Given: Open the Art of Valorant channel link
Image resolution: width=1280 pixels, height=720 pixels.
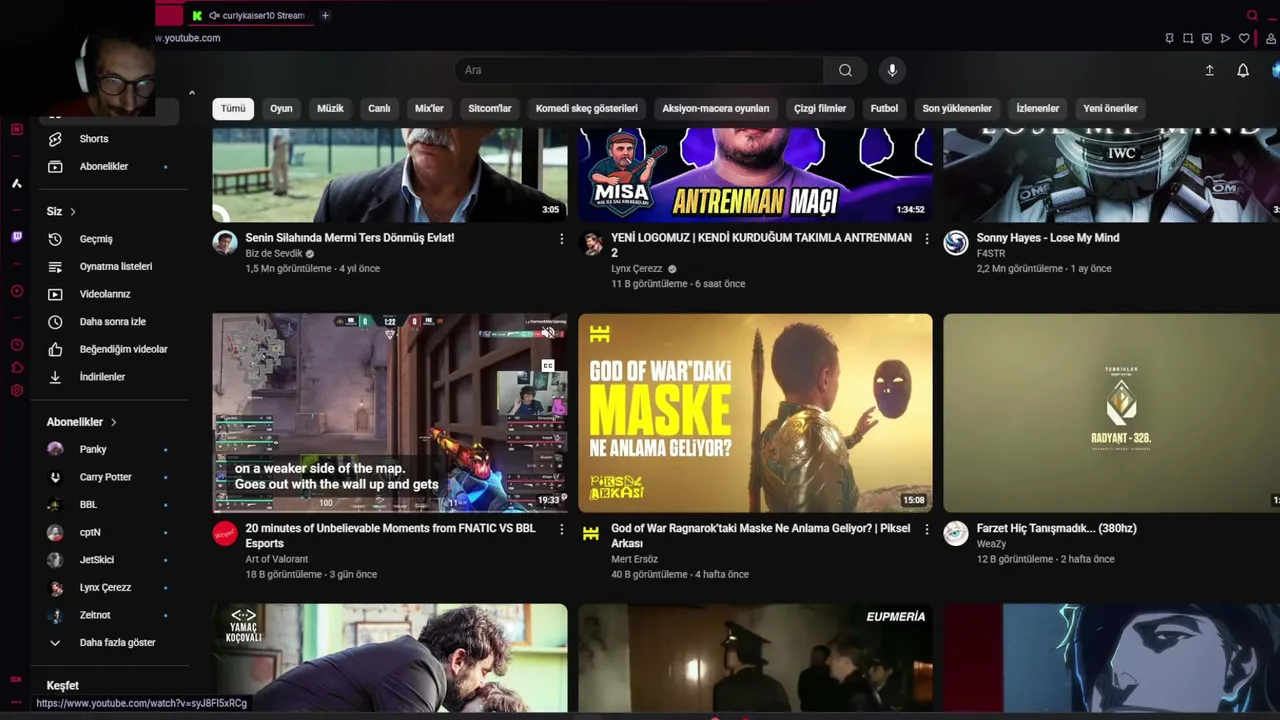Looking at the screenshot, I should coord(277,560).
